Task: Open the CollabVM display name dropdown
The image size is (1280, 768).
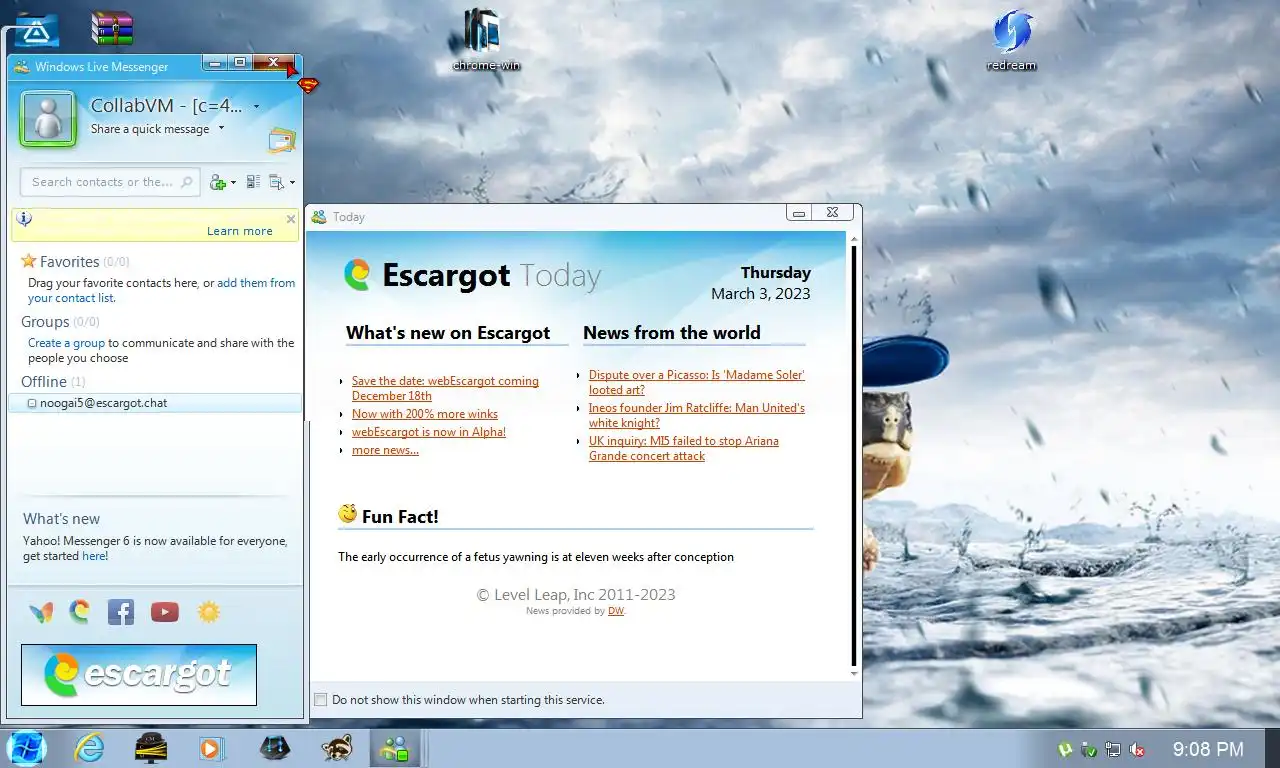Action: [257, 106]
